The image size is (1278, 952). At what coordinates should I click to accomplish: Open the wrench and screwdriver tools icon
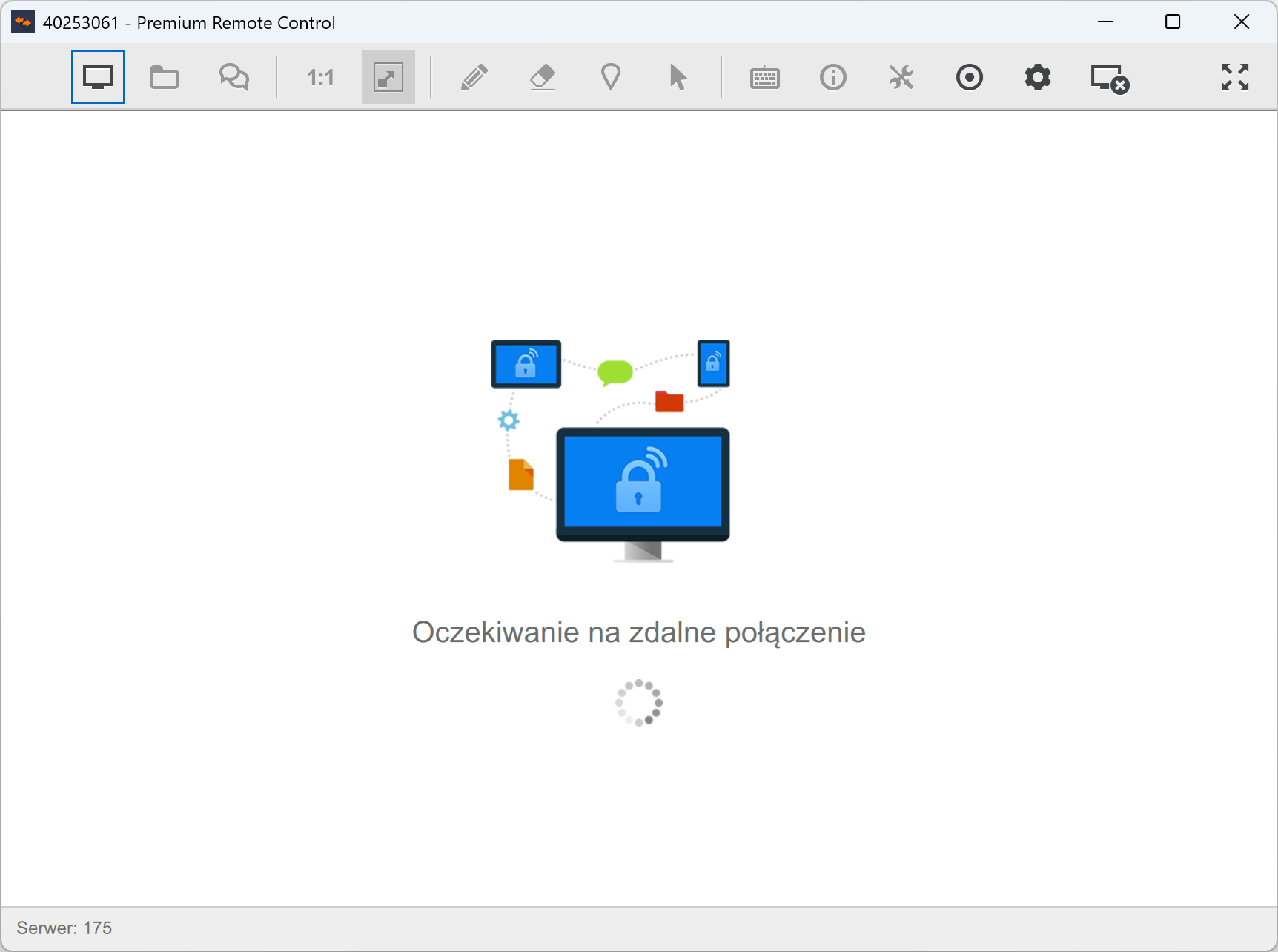point(901,77)
